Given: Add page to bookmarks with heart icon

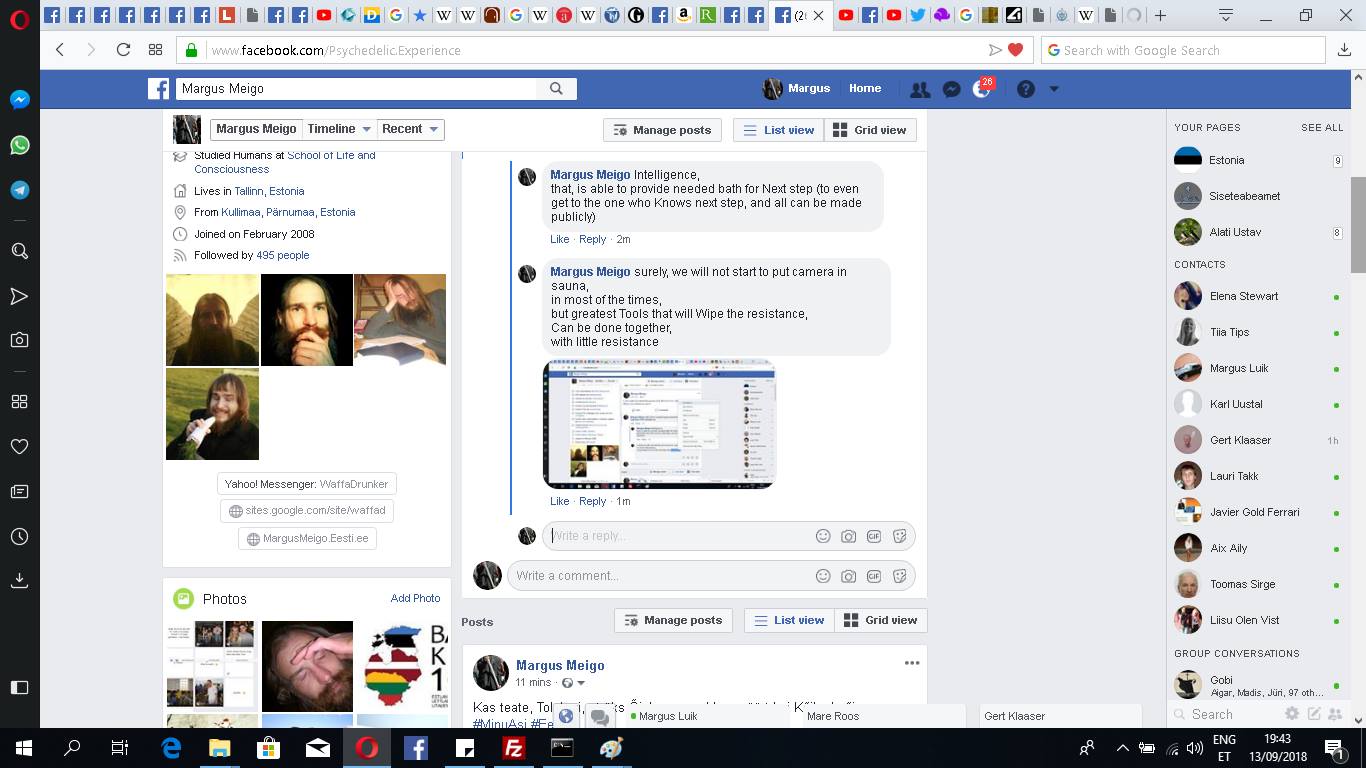Looking at the screenshot, I should click(x=1016, y=50).
